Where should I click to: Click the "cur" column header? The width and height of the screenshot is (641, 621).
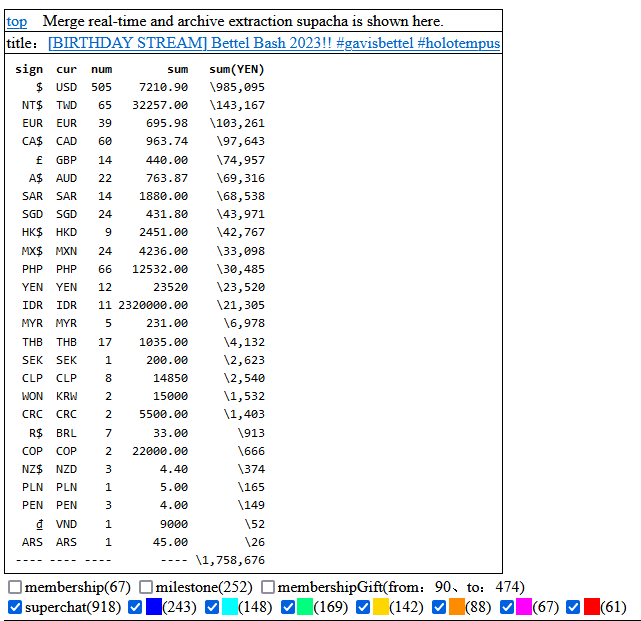click(x=66, y=69)
